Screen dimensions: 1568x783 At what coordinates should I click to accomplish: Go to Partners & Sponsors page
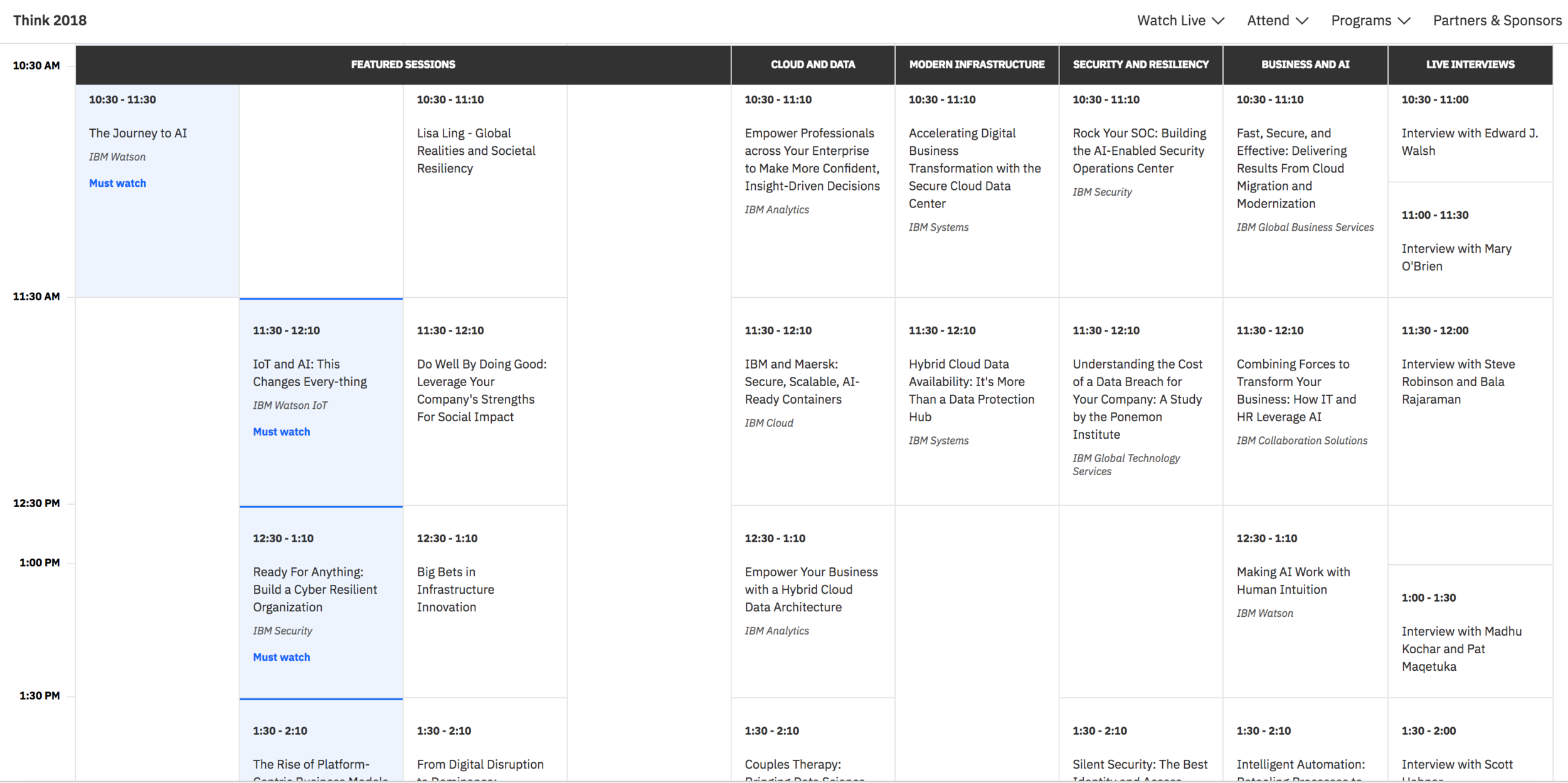coord(1497,21)
